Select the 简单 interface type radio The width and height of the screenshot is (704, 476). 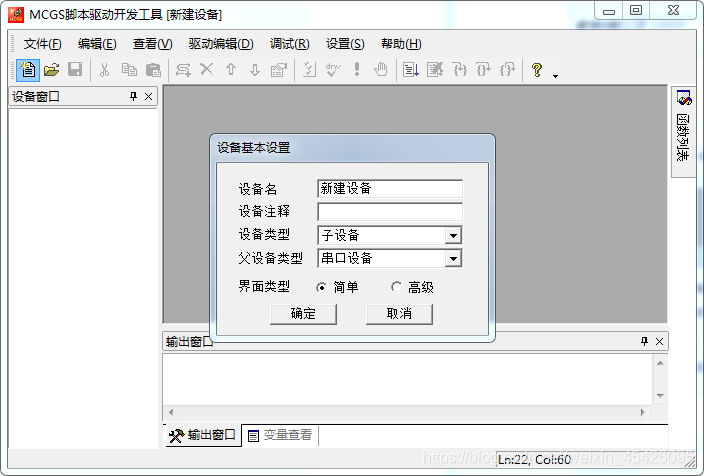point(321,287)
